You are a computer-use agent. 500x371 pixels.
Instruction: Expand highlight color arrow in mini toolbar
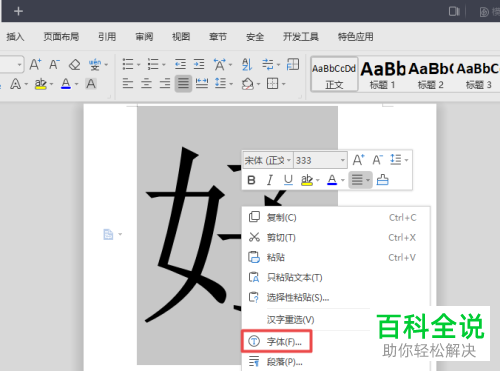click(318, 180)
